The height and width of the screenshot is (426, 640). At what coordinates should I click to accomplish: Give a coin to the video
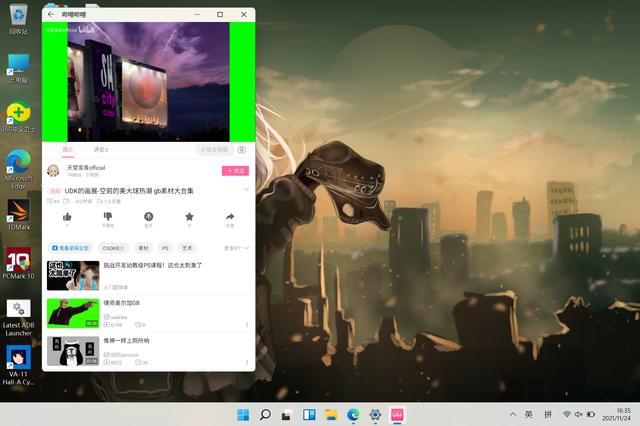tap(149, 217)
